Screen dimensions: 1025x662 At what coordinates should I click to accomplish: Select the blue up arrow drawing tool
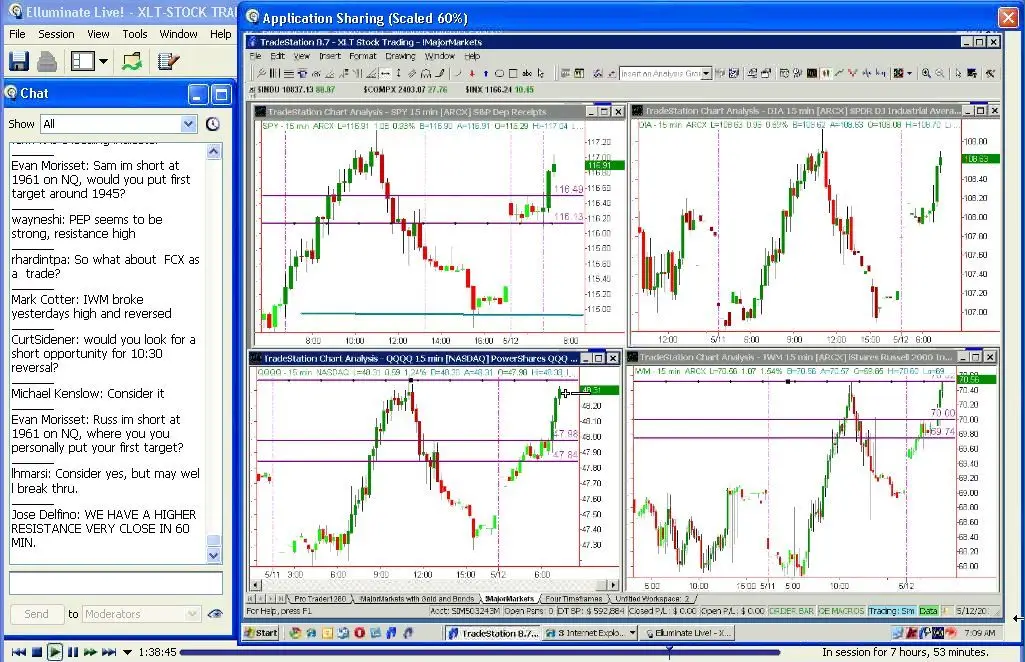pos(485,74)
